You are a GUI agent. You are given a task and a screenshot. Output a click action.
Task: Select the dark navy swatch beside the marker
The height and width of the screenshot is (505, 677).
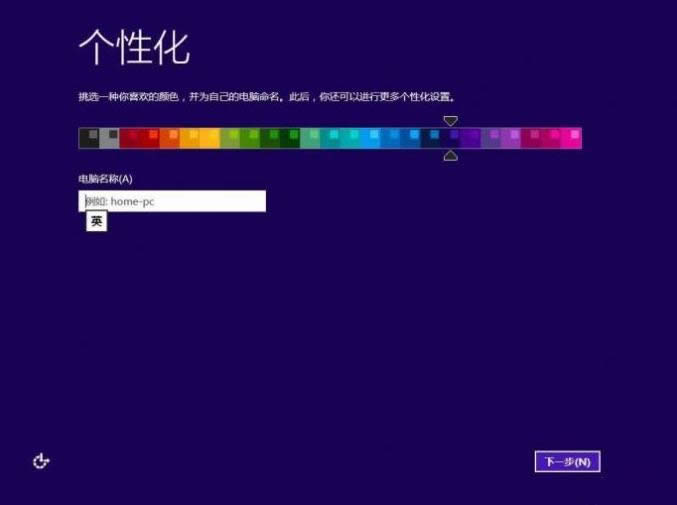tap(430, 138)
